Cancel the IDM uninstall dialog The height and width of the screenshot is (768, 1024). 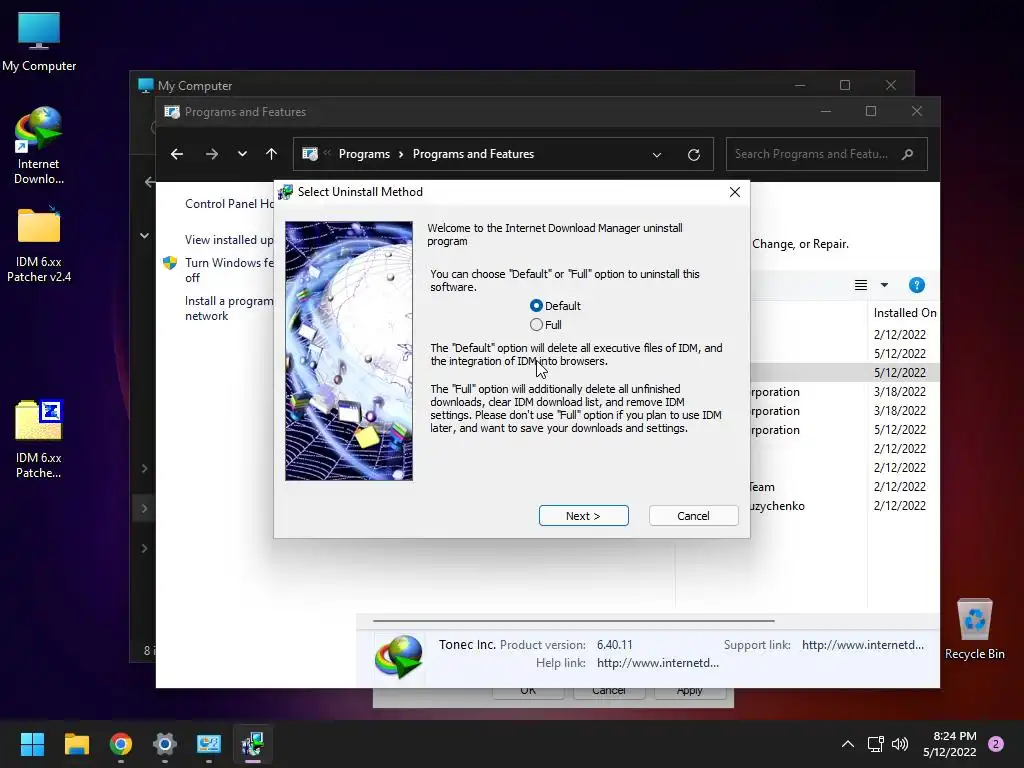(693, 516)
